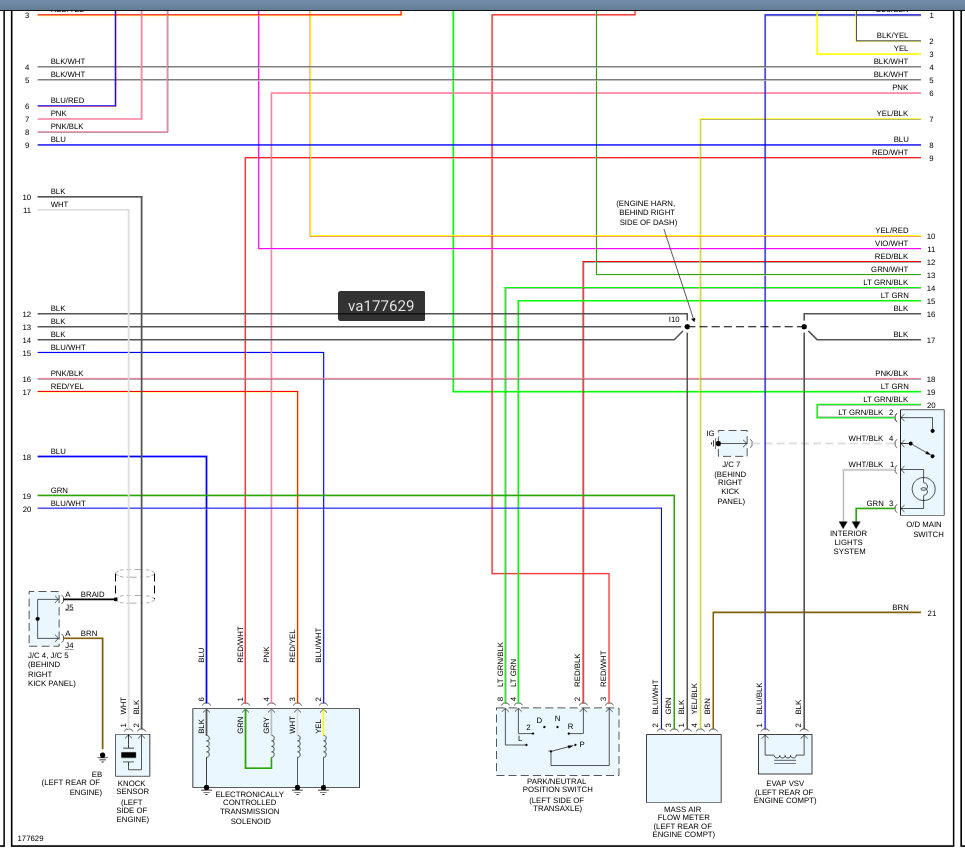Select the EB LEFT REAR OF ENGINE label
Image resolution: width=965 pixels, height=850 pixels.
coord(71,783)
